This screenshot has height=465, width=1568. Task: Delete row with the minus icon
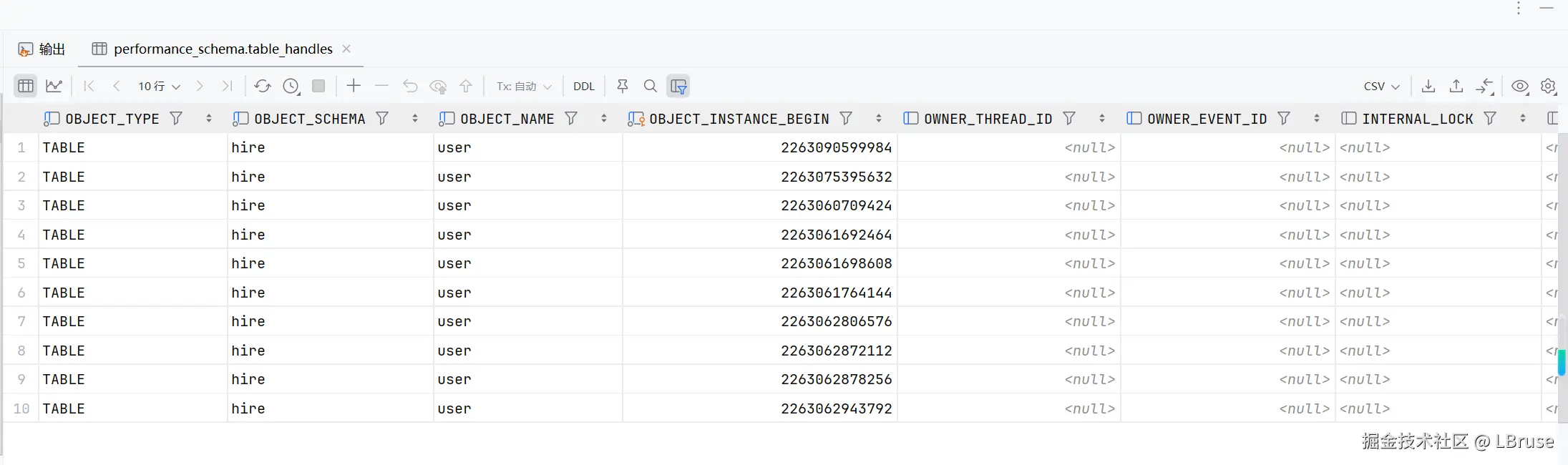pyautogui.click(x=381, y=86)
